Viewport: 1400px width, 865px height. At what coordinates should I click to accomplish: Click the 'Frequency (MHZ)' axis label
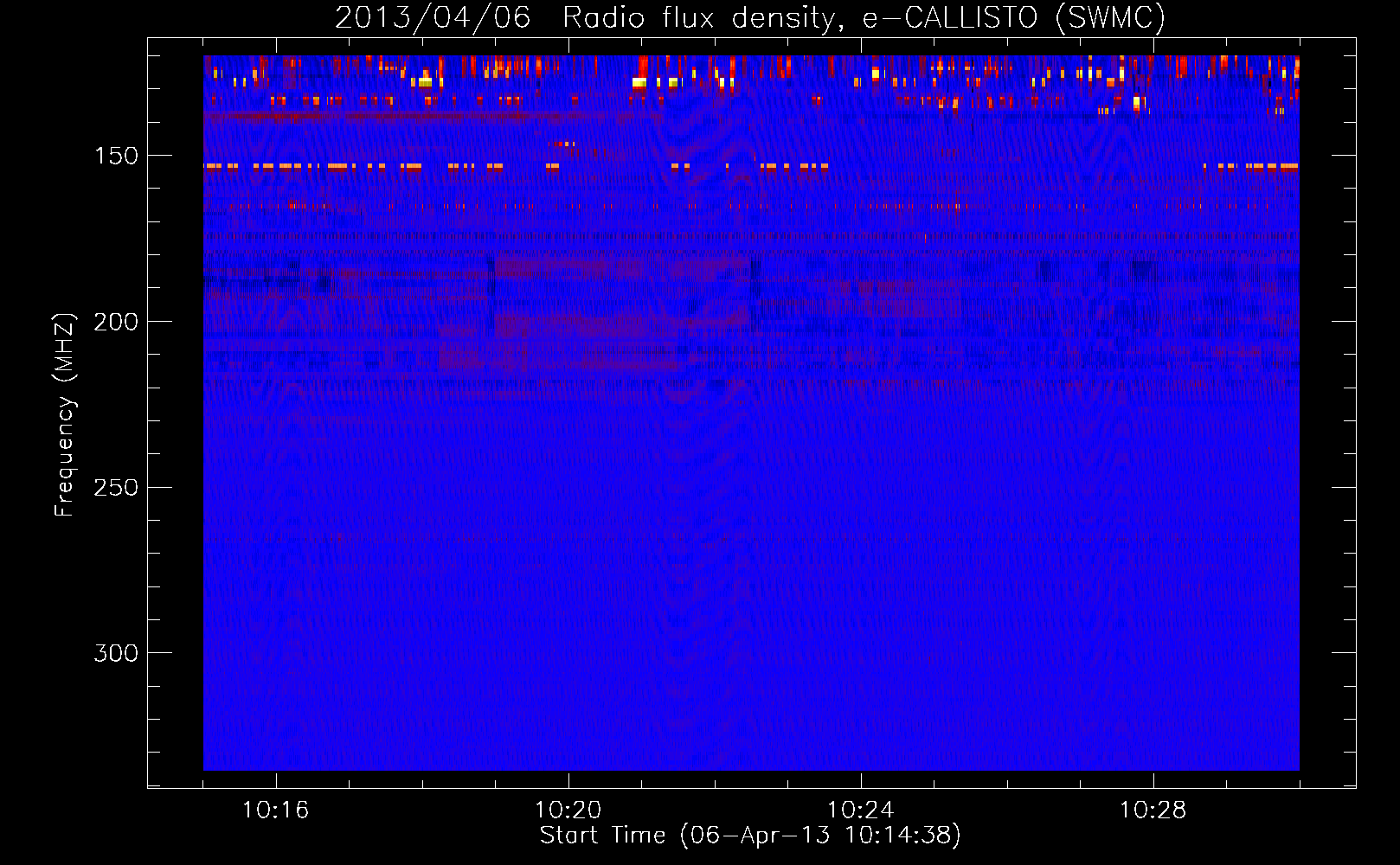coord(65,415)
